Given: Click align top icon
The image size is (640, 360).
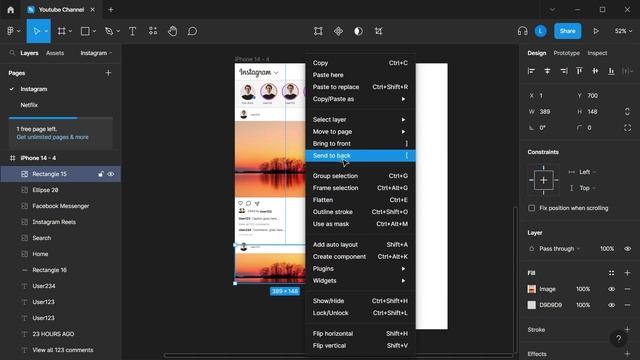Looking at the screenshot, I should tap(579, 71).
